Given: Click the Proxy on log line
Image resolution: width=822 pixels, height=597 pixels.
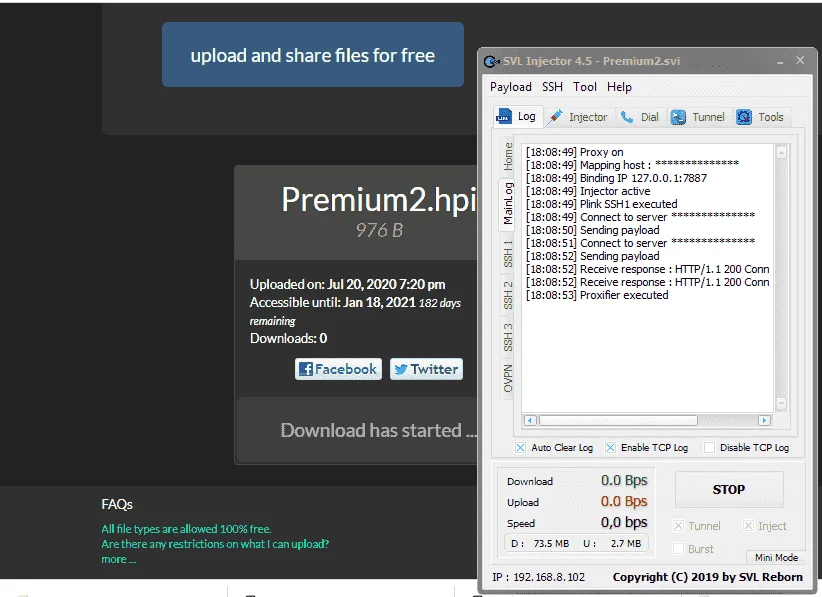Looking at the screenshot, I should [x=575, y=152].
